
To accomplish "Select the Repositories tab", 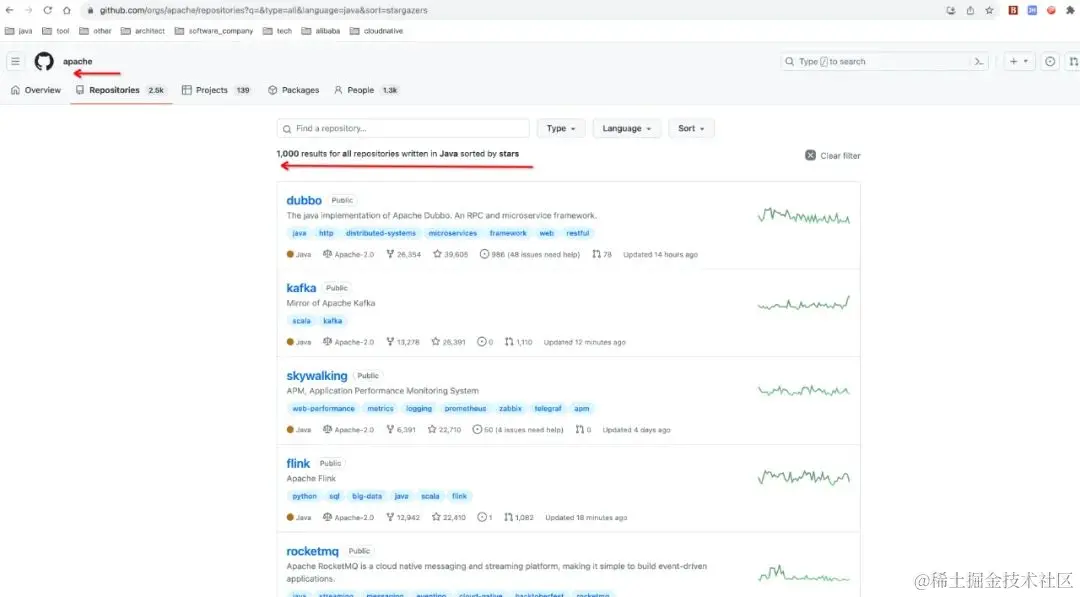I will [x=121, y=90].
